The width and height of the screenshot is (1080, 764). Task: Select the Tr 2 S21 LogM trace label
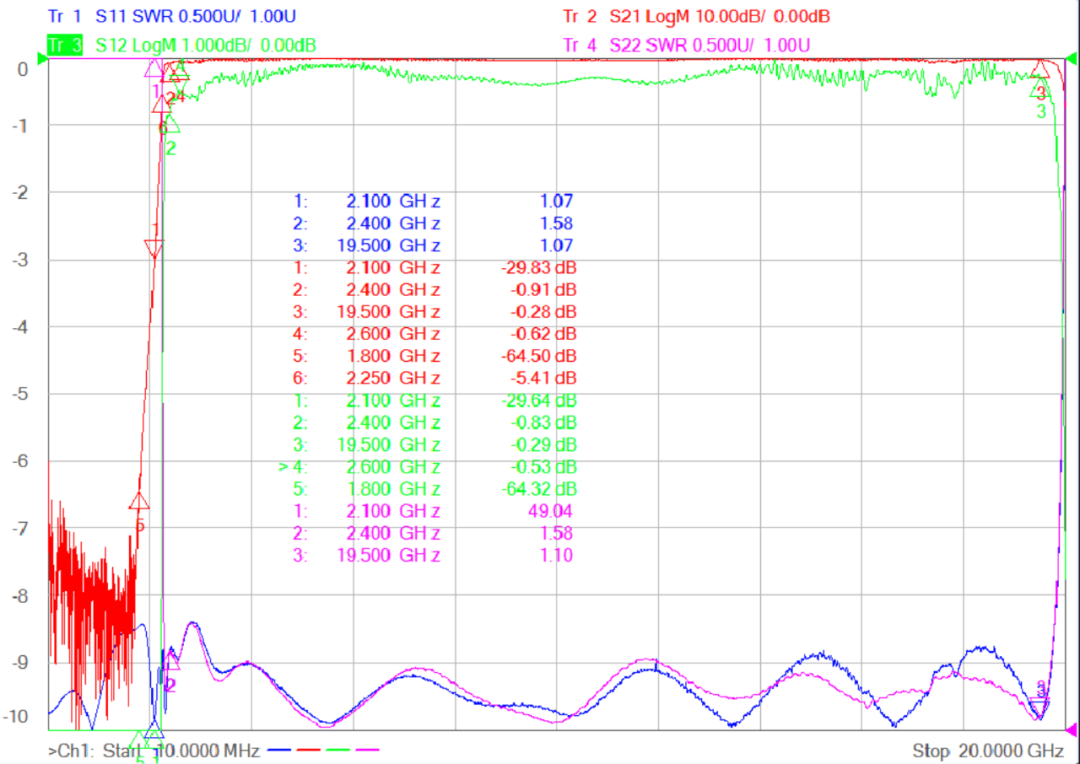696,16
